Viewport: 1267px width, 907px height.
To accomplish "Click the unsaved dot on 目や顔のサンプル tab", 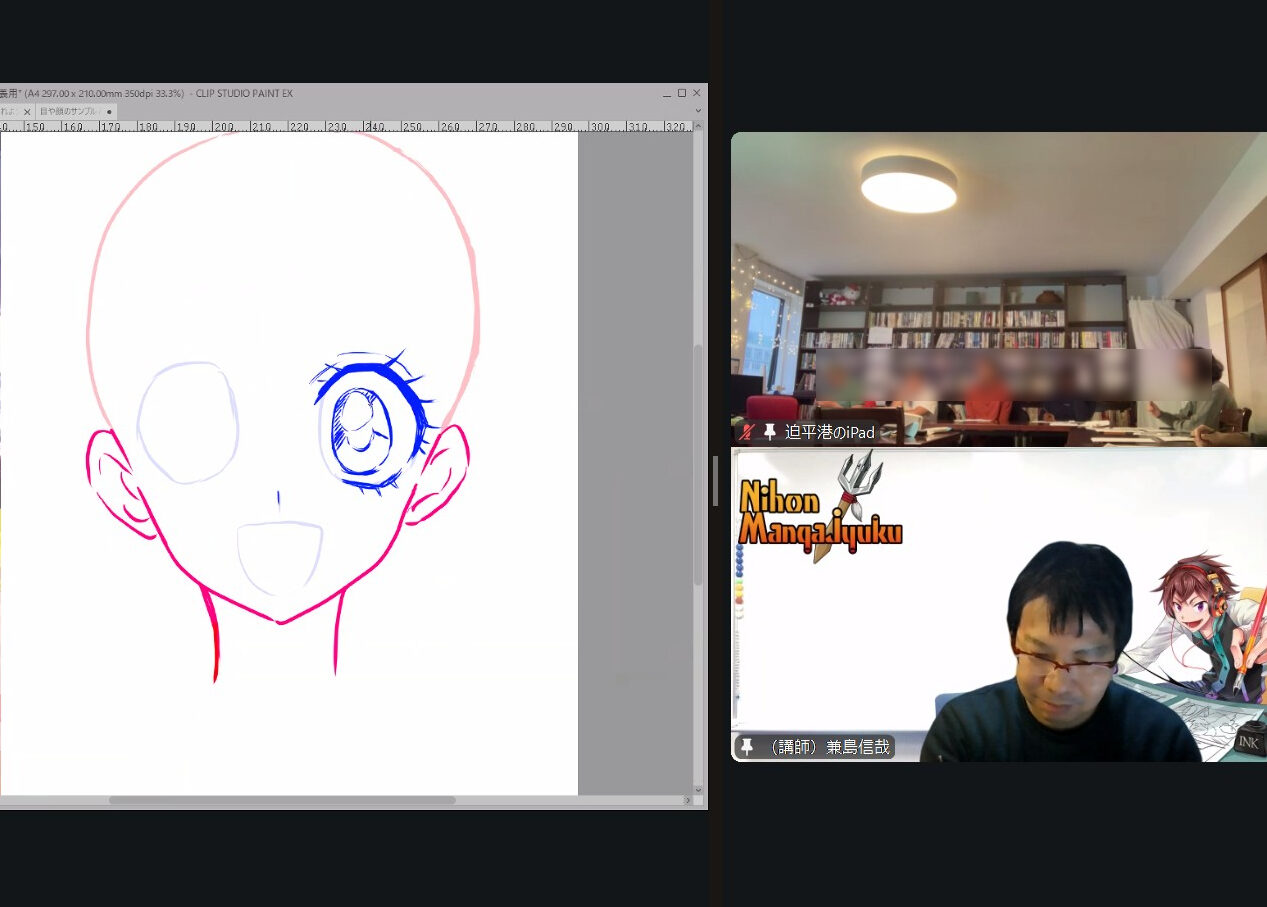I will point(109,111).
